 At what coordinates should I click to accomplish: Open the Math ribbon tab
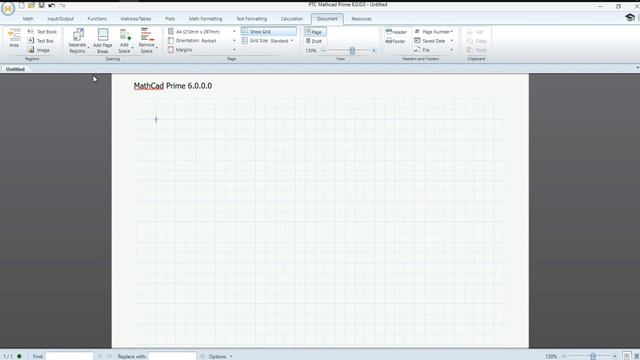(28, 19)
